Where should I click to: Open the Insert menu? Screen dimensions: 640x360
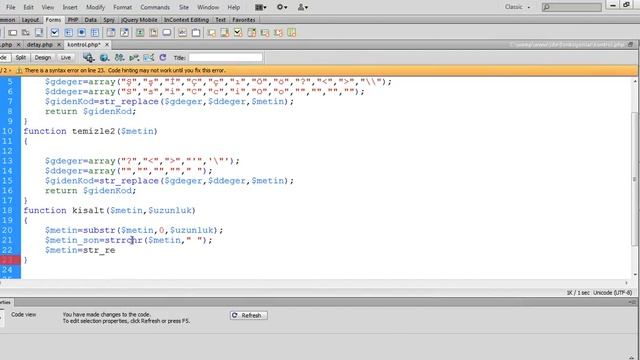point(70,7)
